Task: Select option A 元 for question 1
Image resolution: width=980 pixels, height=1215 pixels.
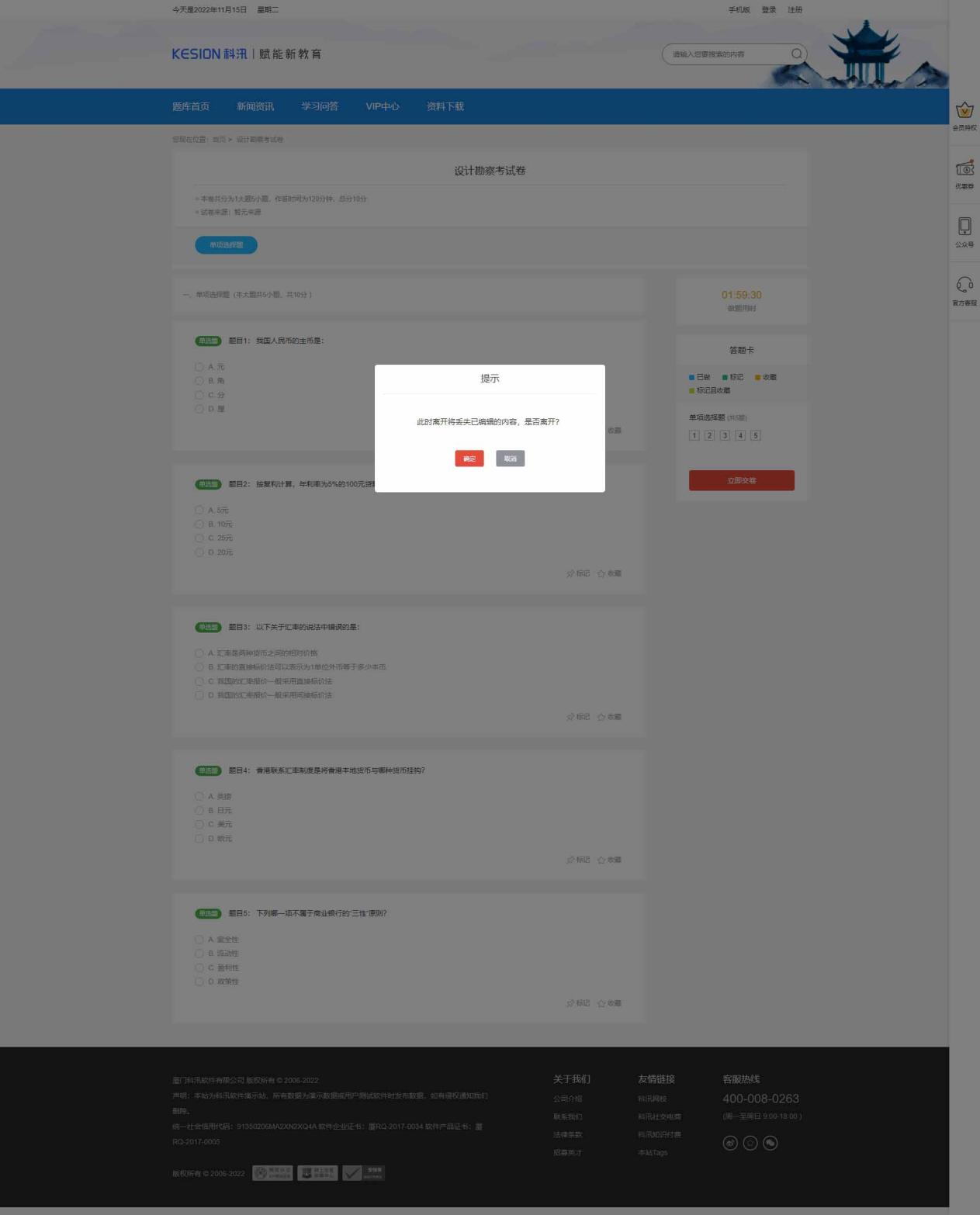Action: coord(199,367)
